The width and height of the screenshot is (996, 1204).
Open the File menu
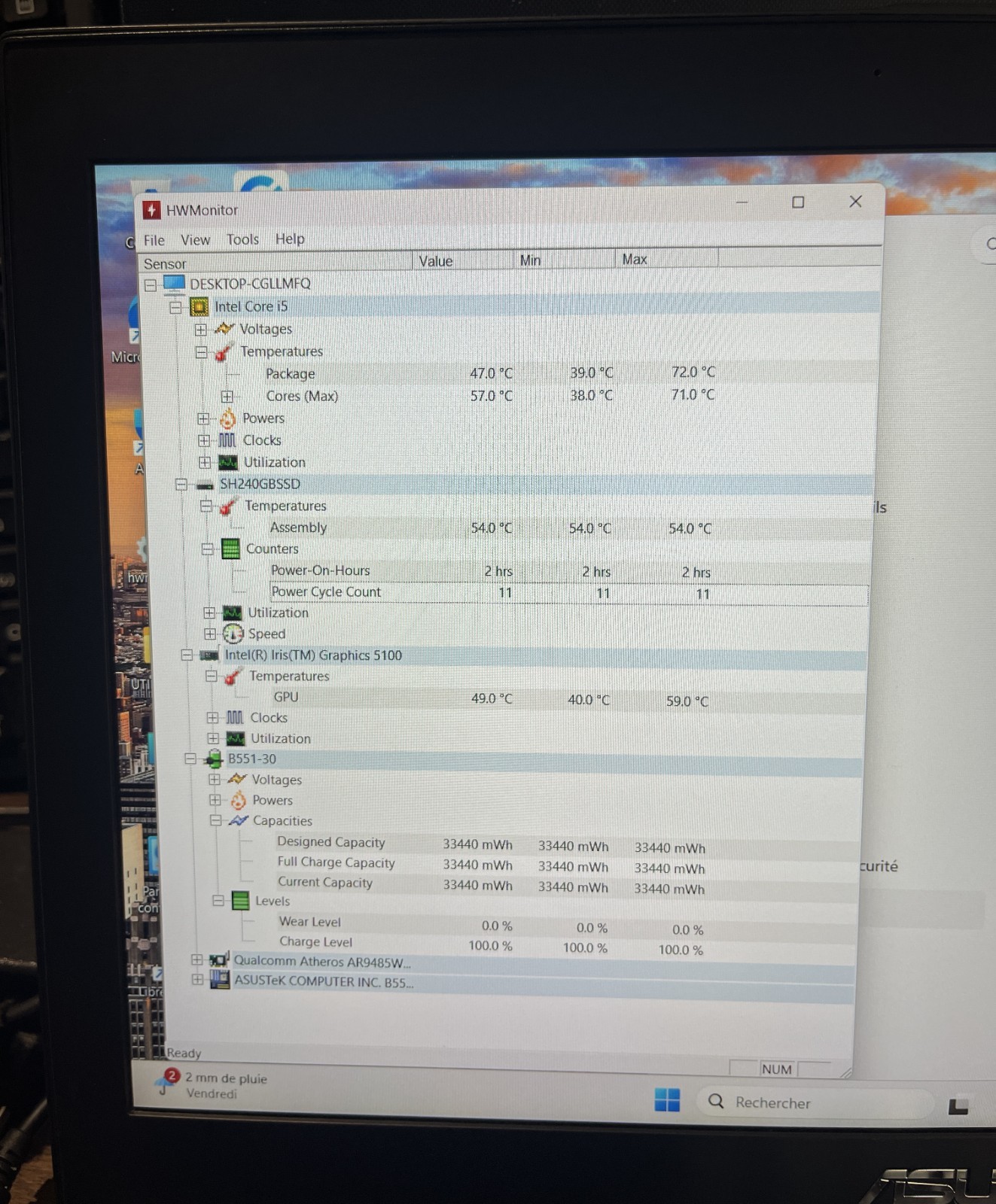154,240
